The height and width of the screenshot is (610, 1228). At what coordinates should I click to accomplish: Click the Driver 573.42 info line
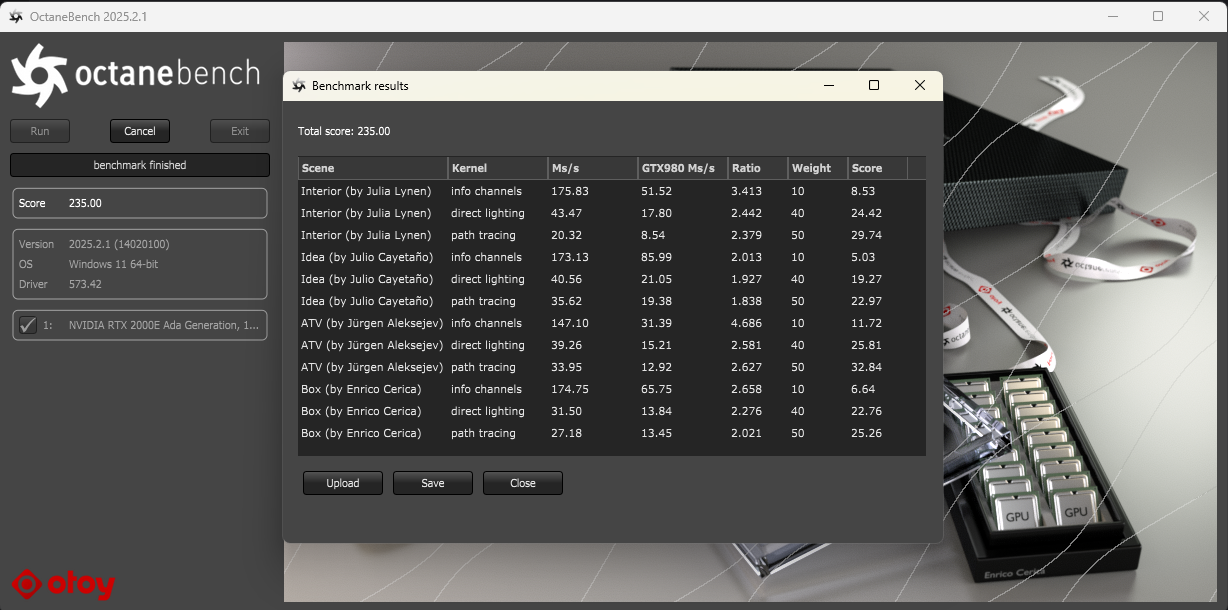pyautogui.click(x=60, y=284)
